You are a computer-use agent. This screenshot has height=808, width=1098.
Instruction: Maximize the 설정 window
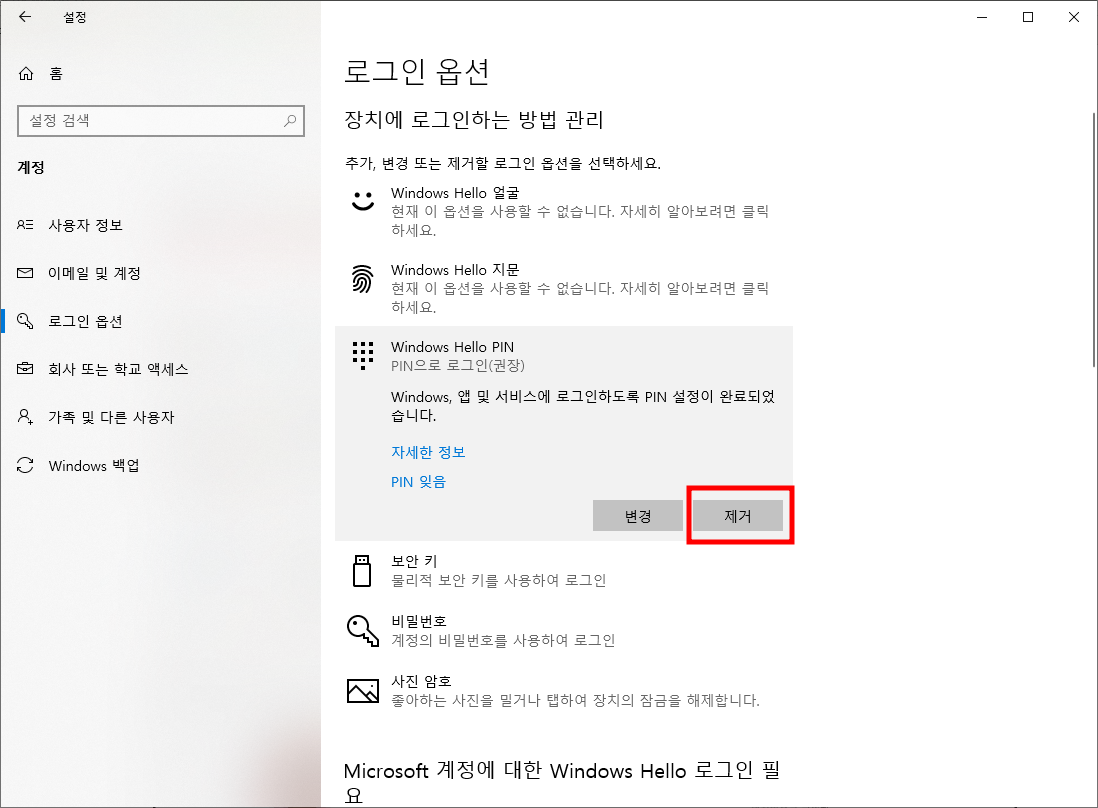point(1028,17)
